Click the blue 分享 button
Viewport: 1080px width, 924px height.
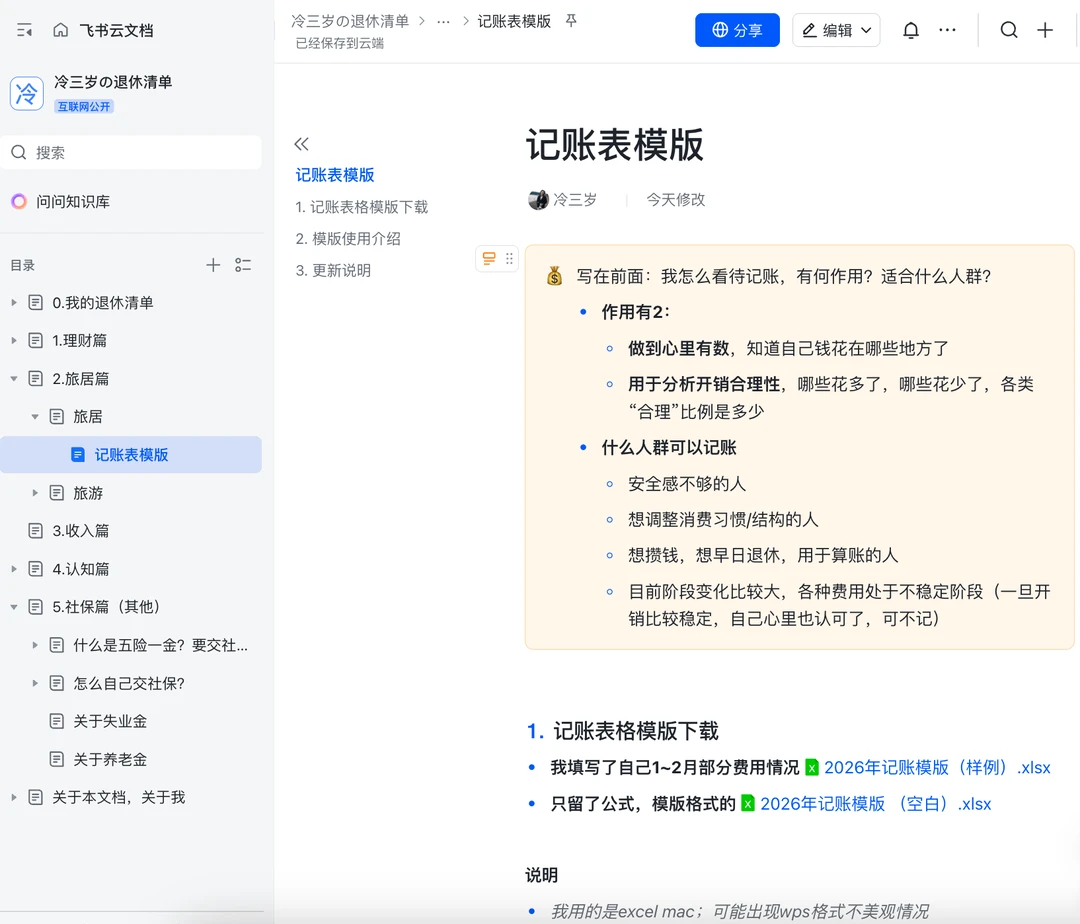point(737,30)
